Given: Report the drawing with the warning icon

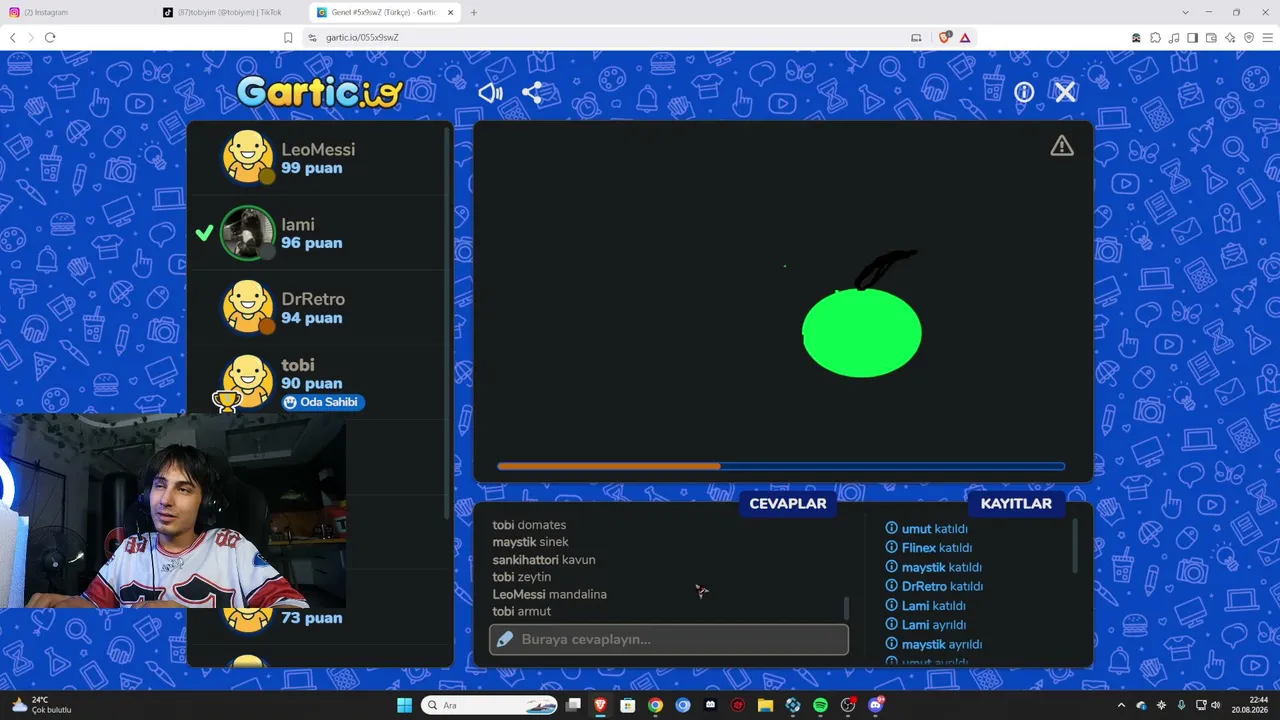Looking at the screenshot, I should (1062, 146).
